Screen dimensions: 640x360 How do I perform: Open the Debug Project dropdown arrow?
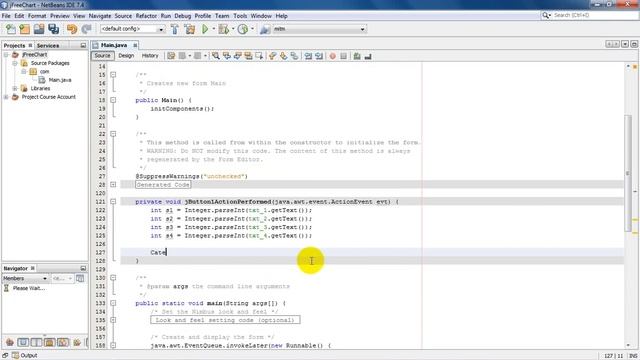point(233,29)
